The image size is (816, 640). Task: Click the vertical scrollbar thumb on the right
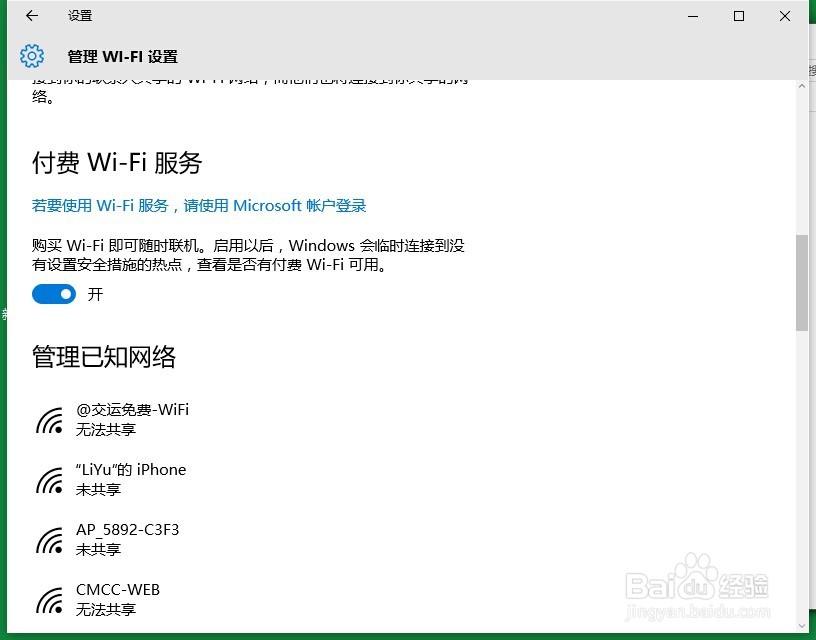(x=801, y=280)
